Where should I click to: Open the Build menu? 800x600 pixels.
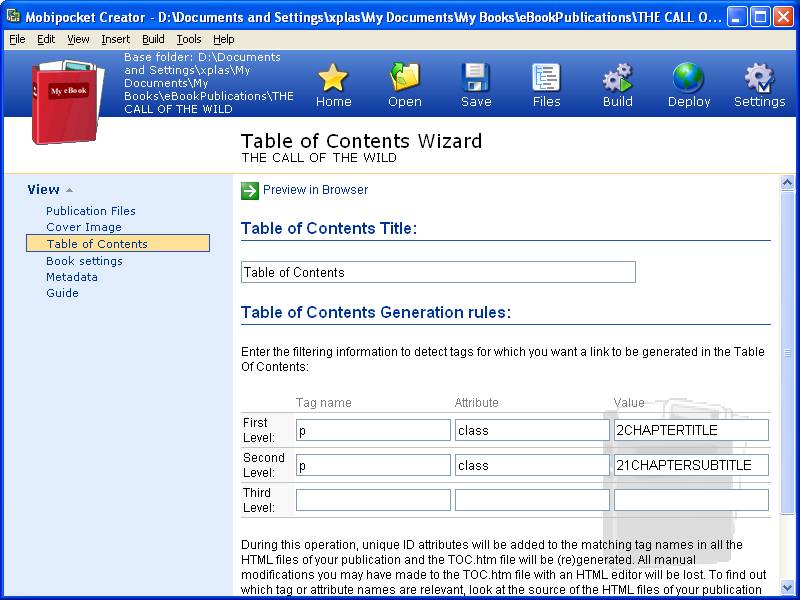pos(153,39)
